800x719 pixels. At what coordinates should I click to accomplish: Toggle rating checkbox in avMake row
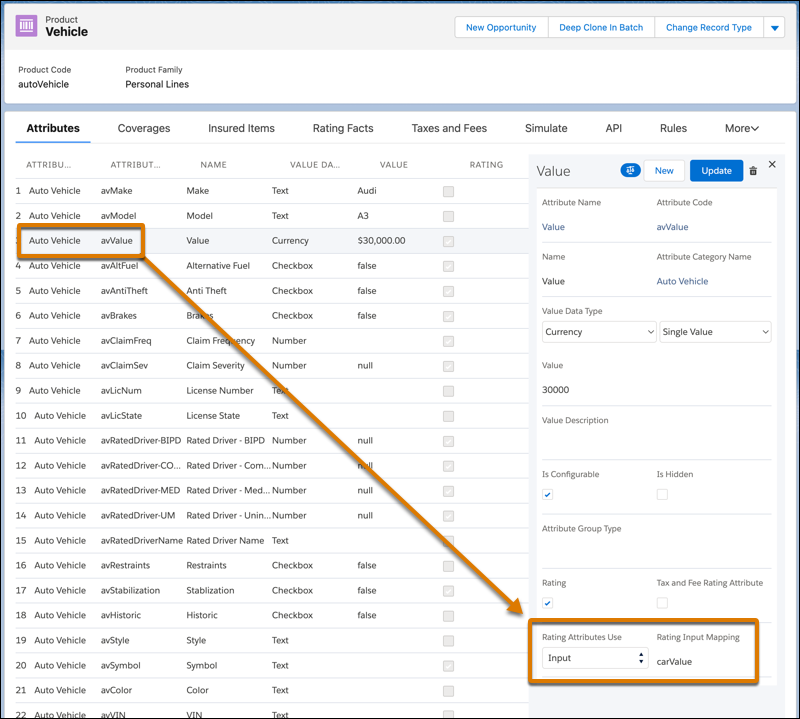(x=448, y=191)
